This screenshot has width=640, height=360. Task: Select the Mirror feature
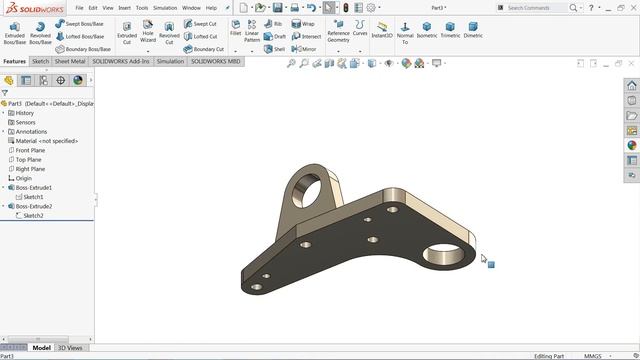(304, 49)
